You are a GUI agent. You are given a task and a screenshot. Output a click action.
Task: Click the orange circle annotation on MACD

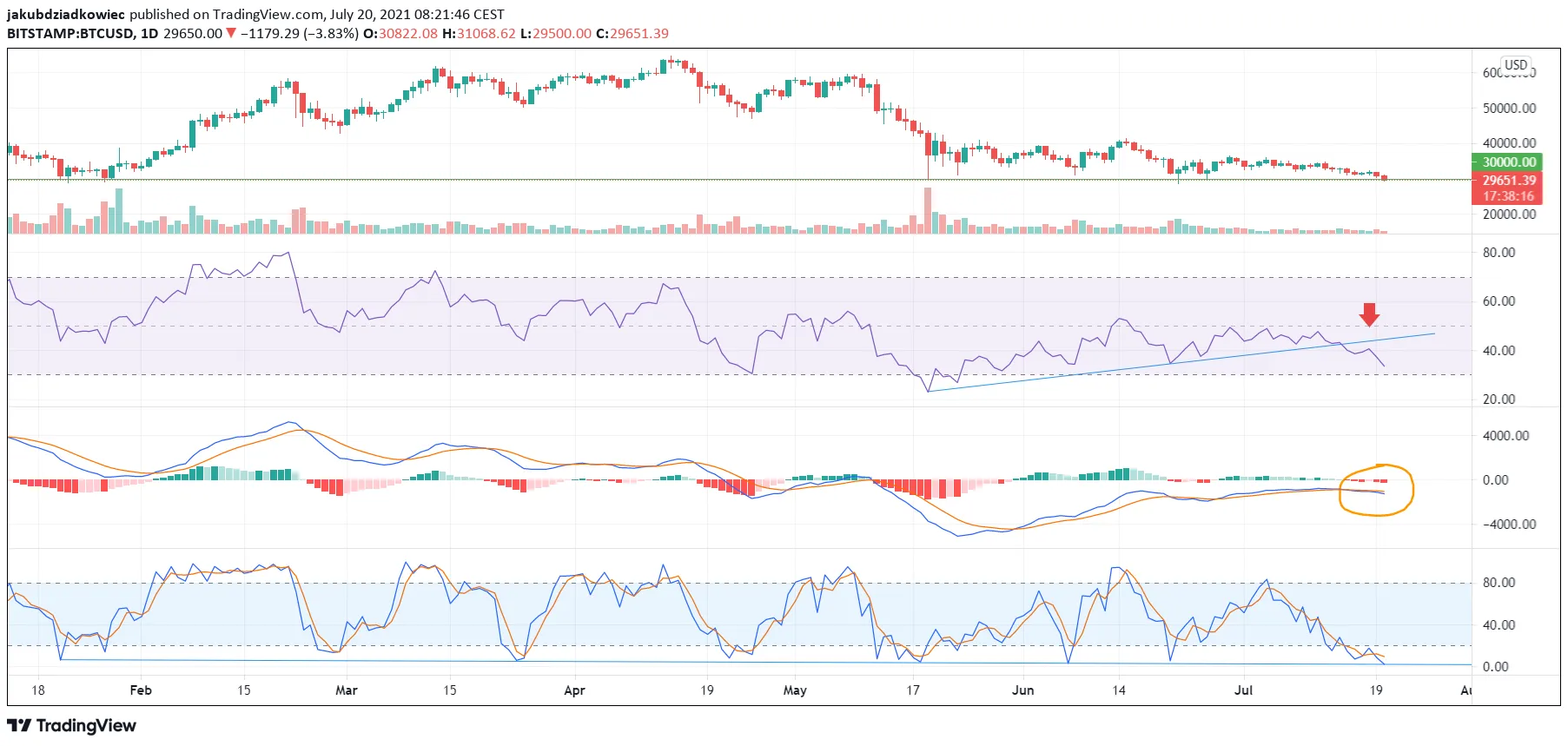[1376, 491]
